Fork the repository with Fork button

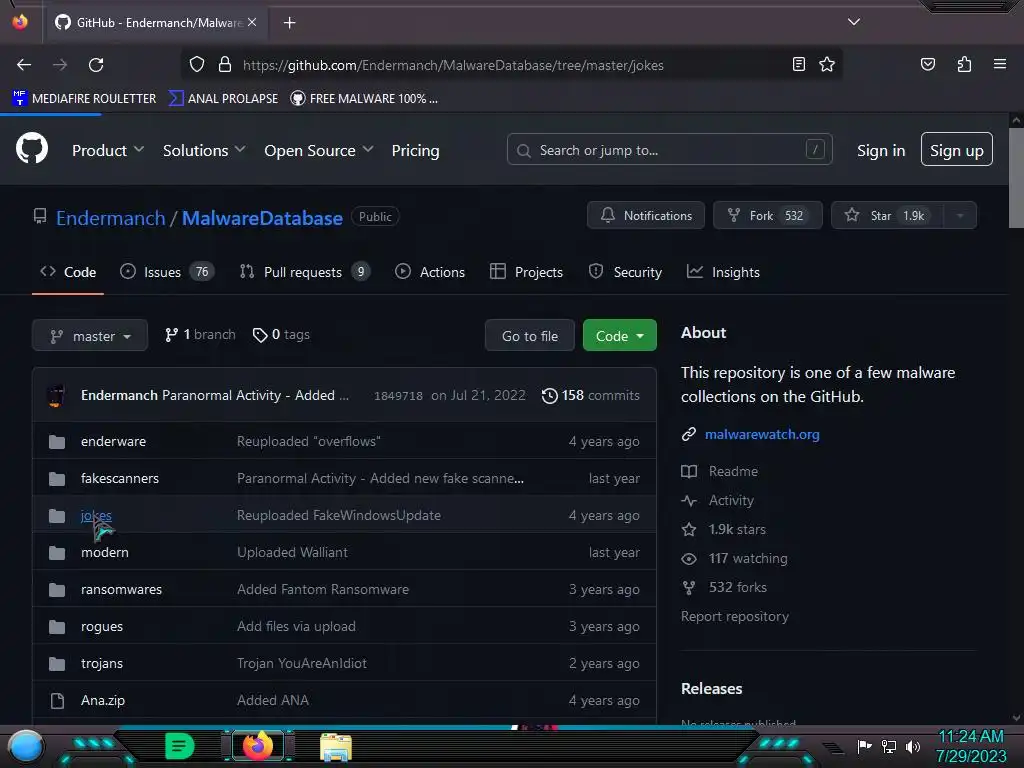[767, 216]
